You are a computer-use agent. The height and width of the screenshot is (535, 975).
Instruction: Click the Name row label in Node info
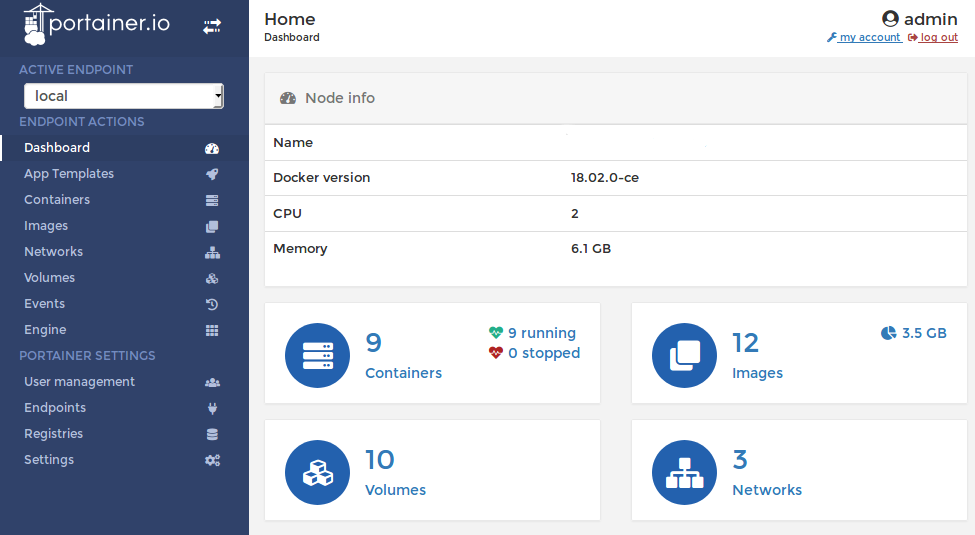tap(293, 142)
